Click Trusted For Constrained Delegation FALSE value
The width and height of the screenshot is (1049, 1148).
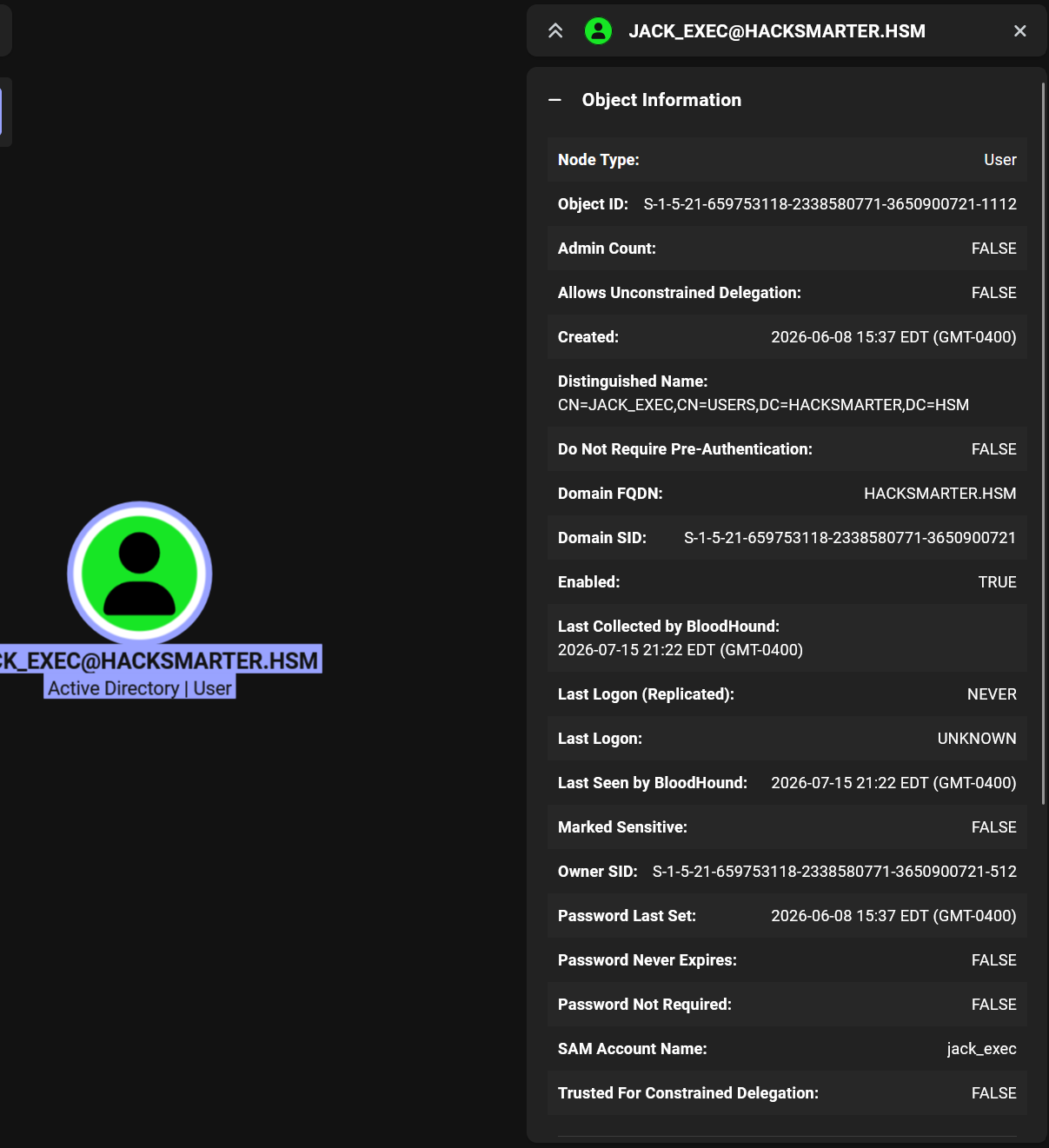[994, 1093]
